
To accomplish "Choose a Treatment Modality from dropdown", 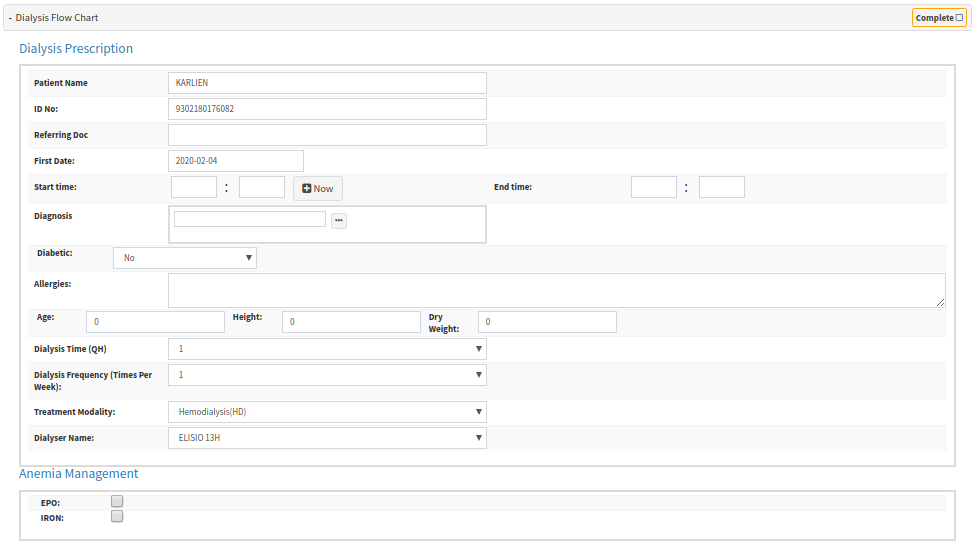I will tap(327, 412).
